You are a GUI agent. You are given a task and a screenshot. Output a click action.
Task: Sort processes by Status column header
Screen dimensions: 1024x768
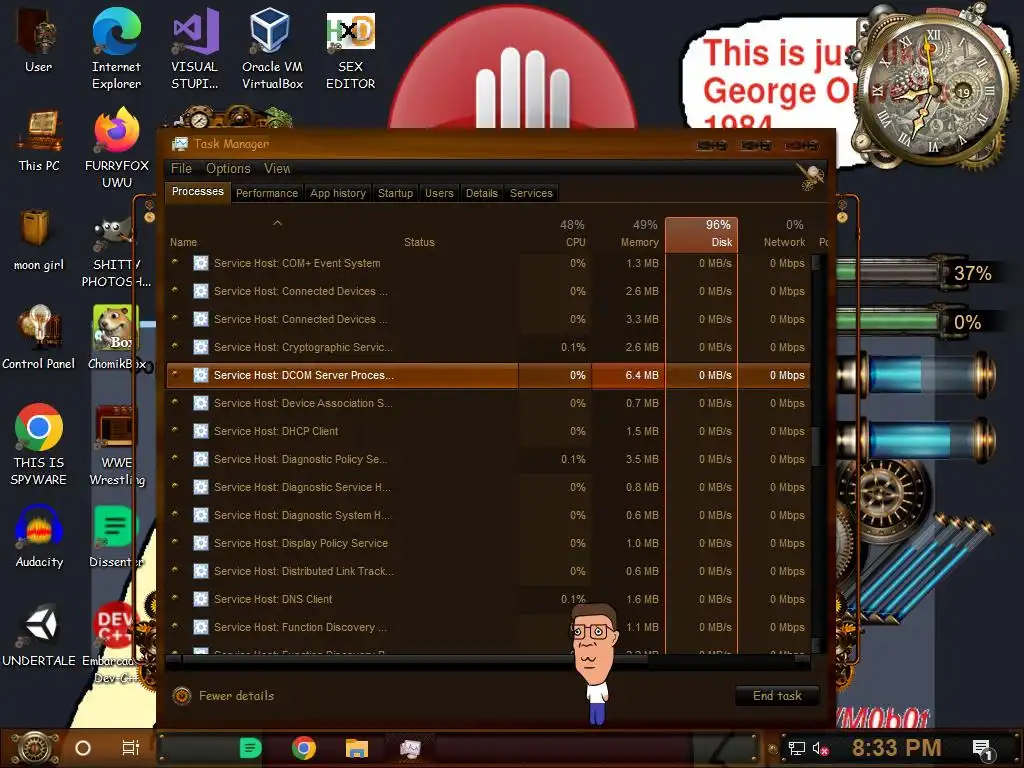click(419, 242)
